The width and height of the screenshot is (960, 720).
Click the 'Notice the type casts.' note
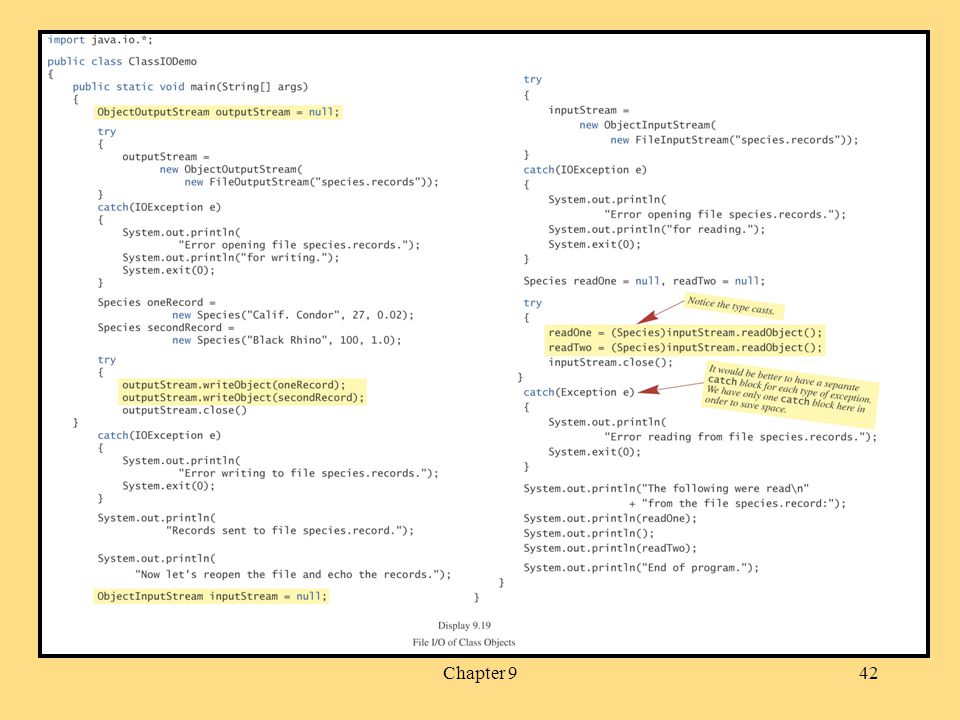731,306
